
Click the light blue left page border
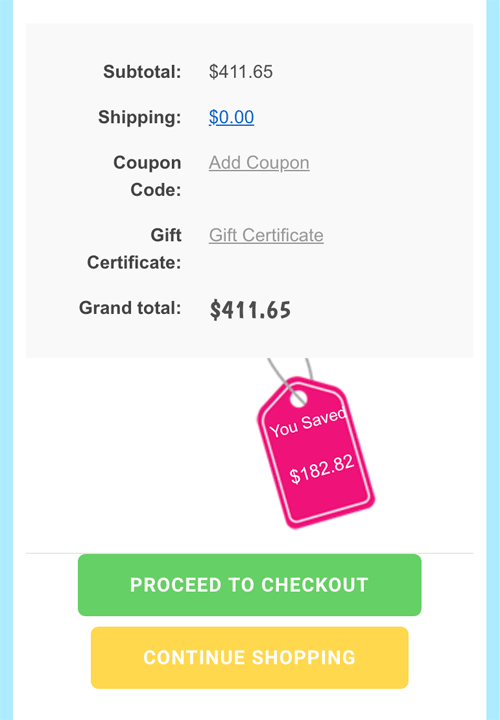6,360
